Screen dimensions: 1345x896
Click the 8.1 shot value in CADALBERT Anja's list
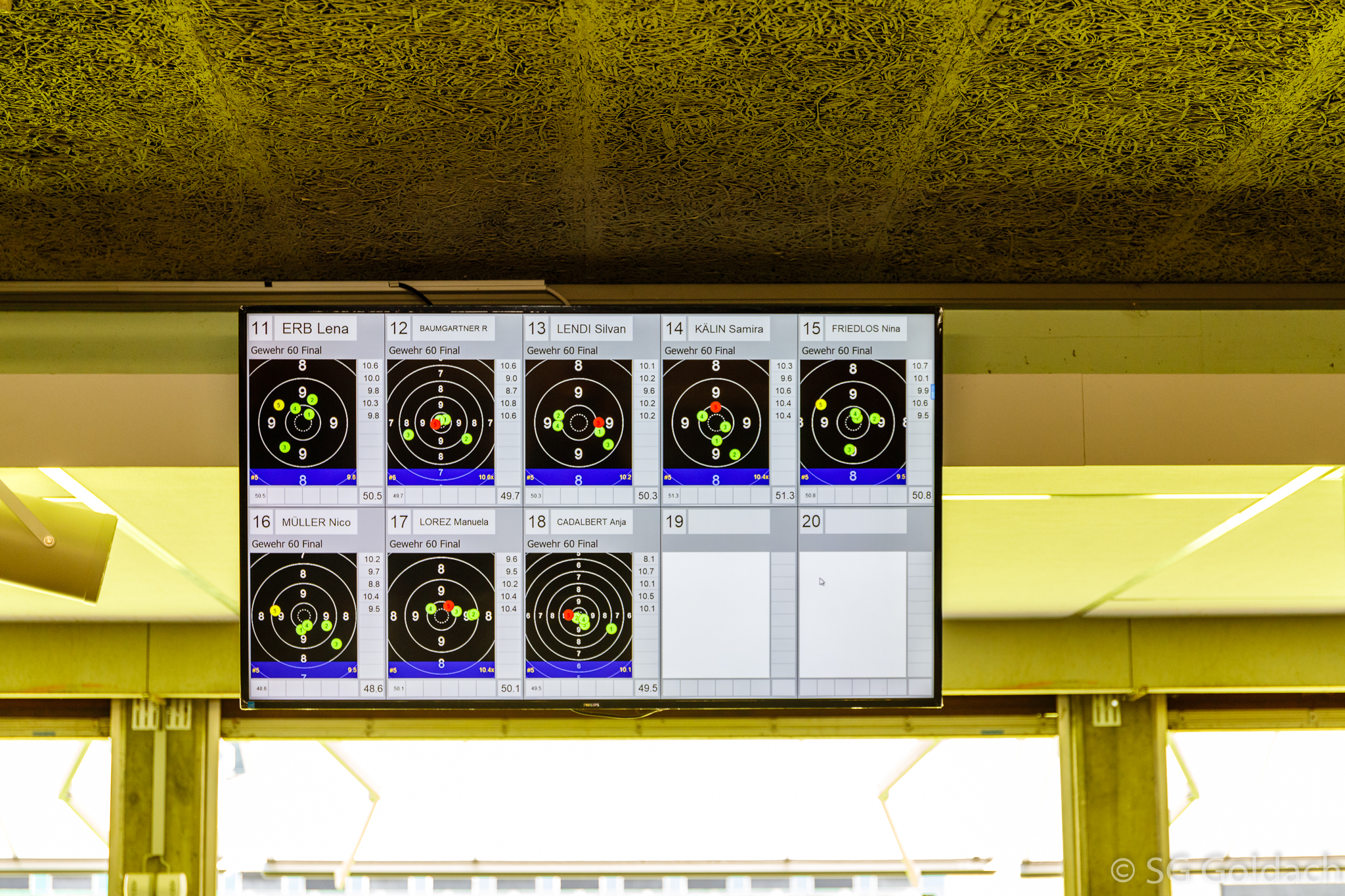[649, 559]
